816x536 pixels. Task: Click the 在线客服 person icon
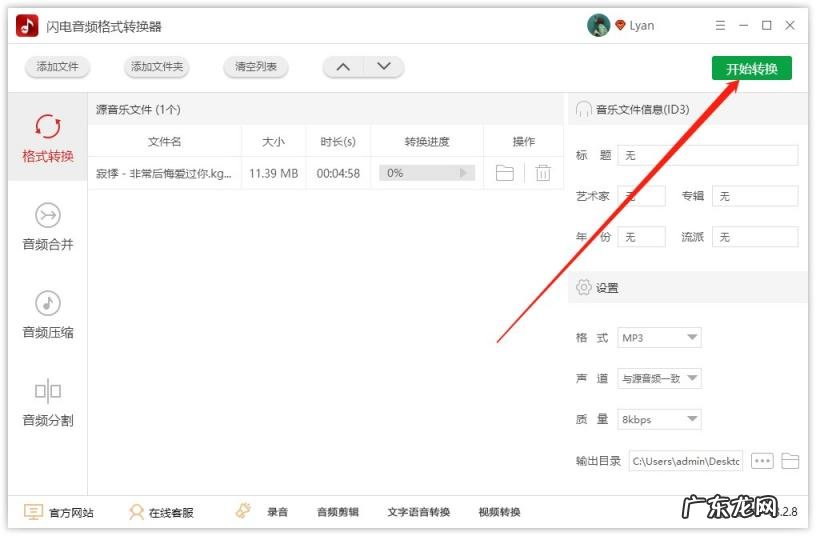136,512
